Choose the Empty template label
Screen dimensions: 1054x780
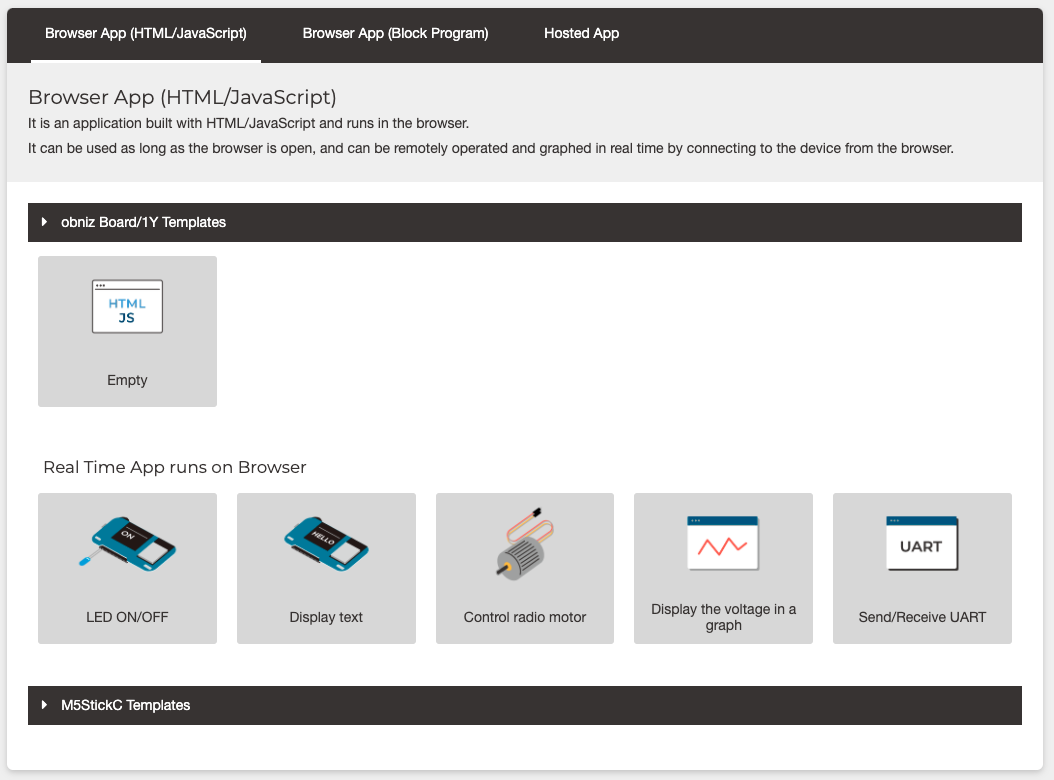127,380
